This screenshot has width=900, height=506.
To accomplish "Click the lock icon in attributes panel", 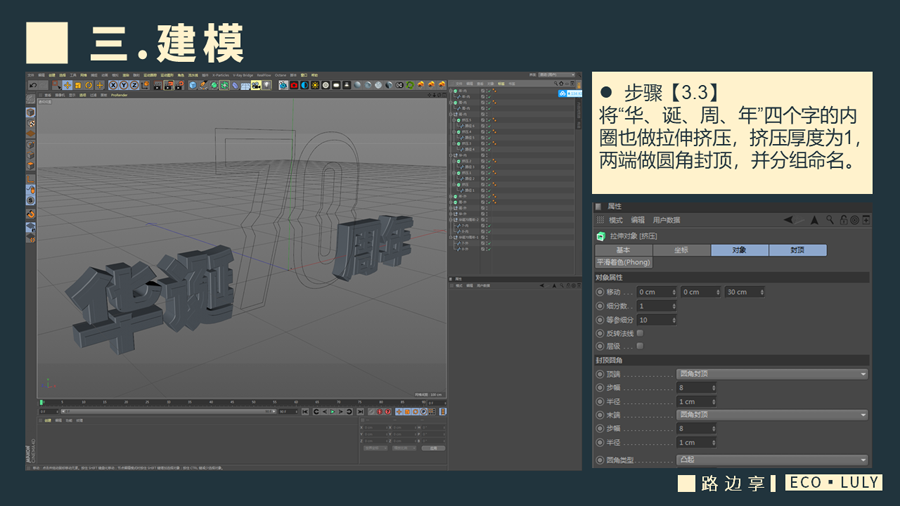I will [844, 220].
